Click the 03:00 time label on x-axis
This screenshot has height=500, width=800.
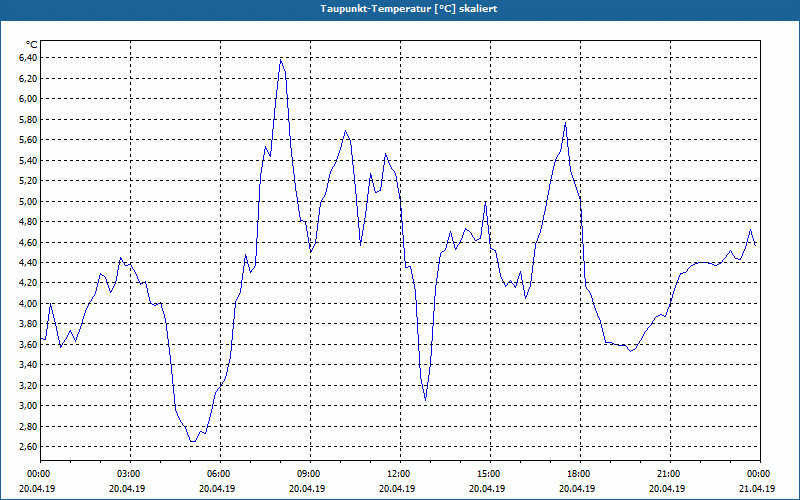[x=130, y=474]
